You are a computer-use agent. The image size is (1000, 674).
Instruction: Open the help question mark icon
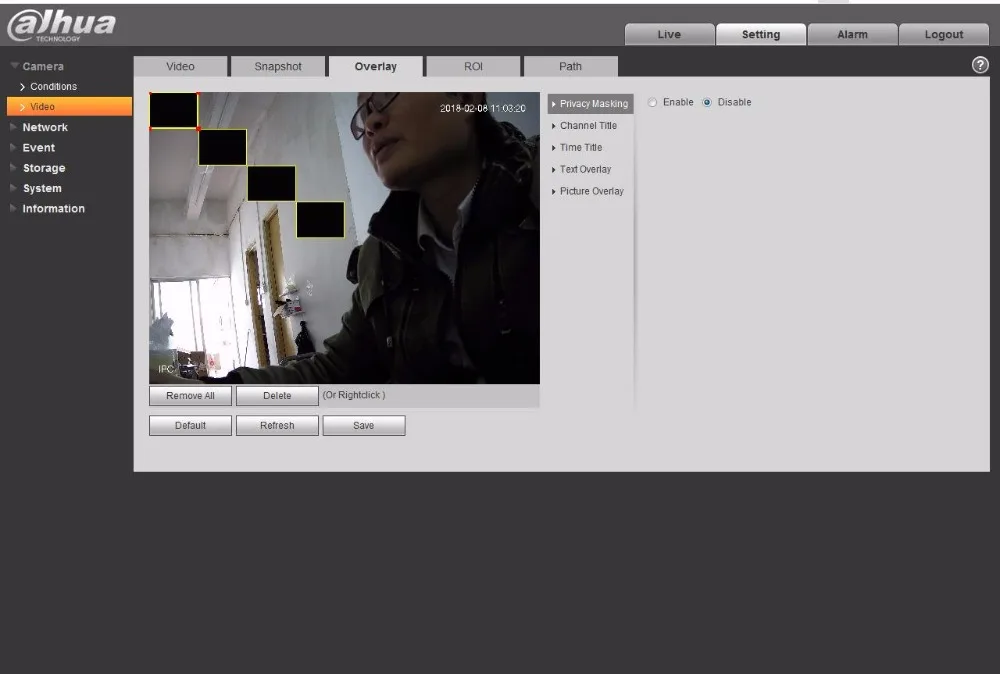tap(980, 65)
